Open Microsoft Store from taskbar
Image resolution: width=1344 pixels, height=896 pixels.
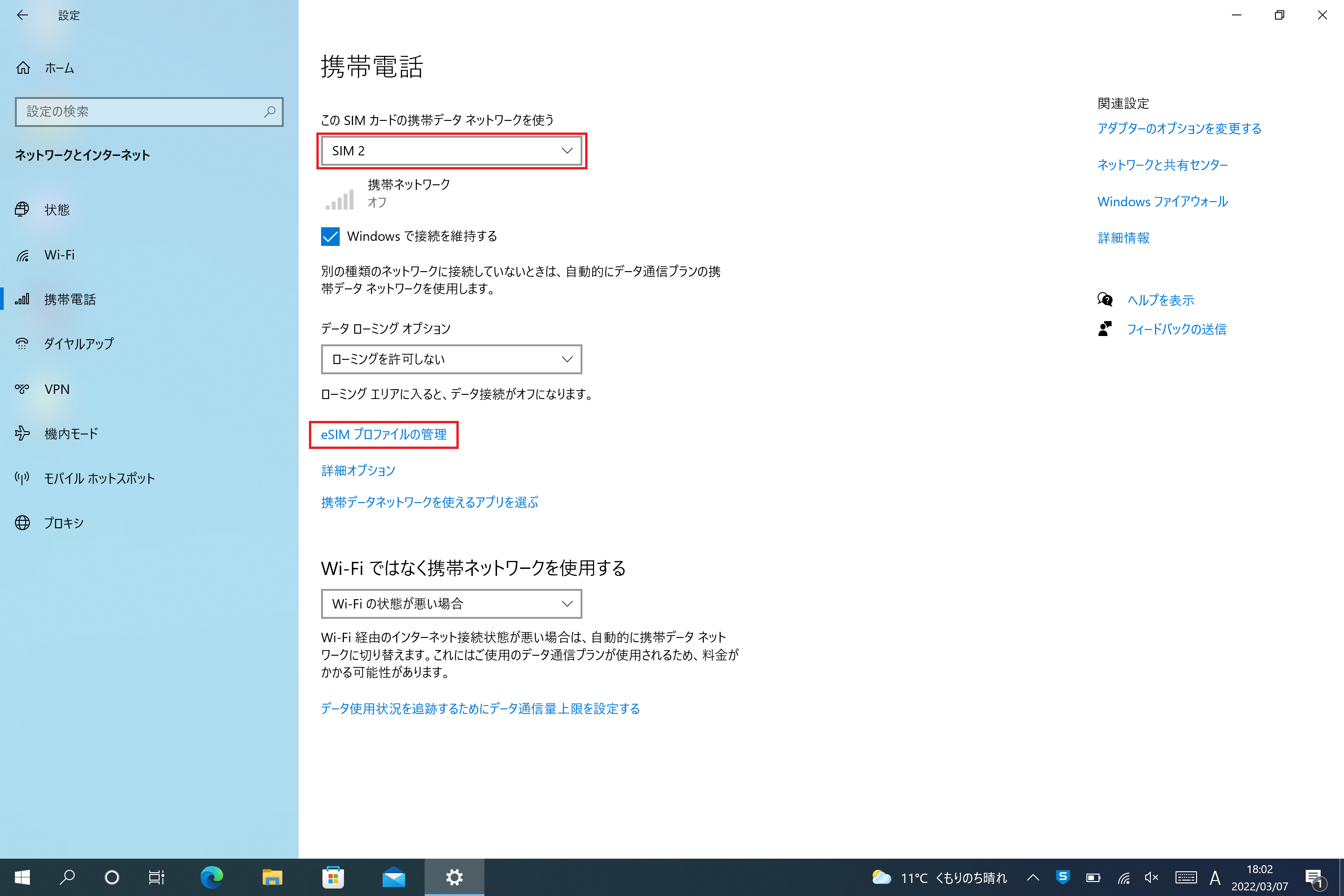tap(333, 877)
